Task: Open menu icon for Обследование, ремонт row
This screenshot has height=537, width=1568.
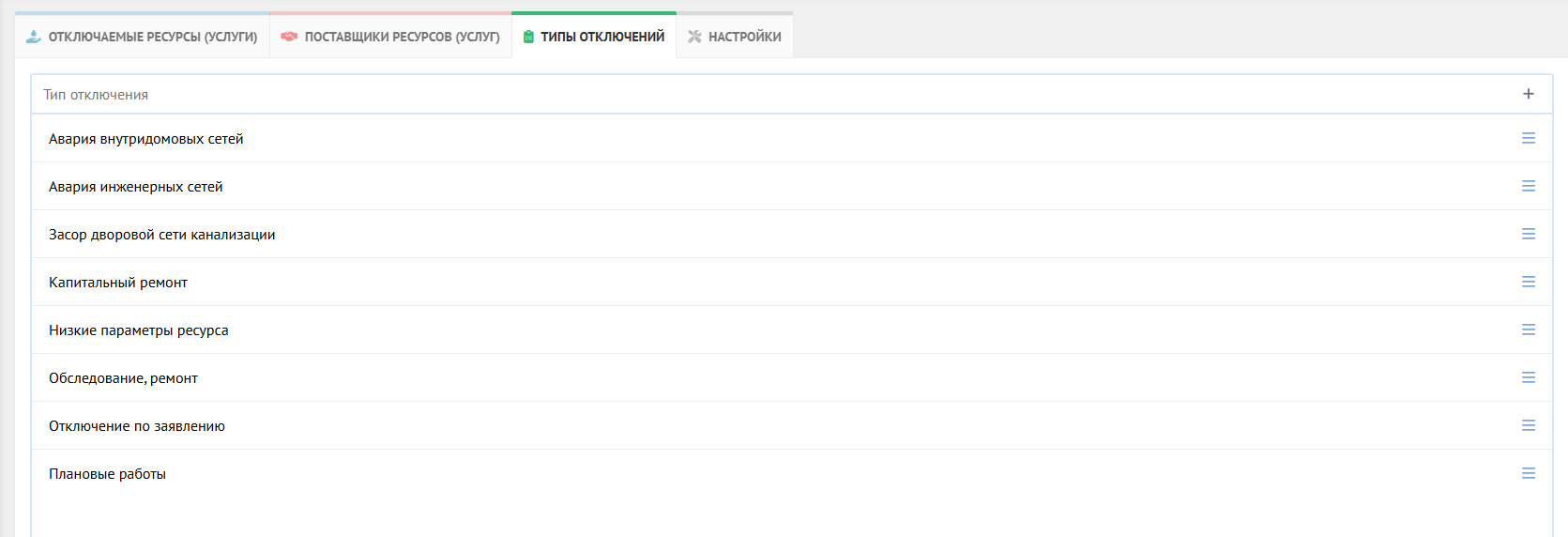Action: pos(1528,377)
